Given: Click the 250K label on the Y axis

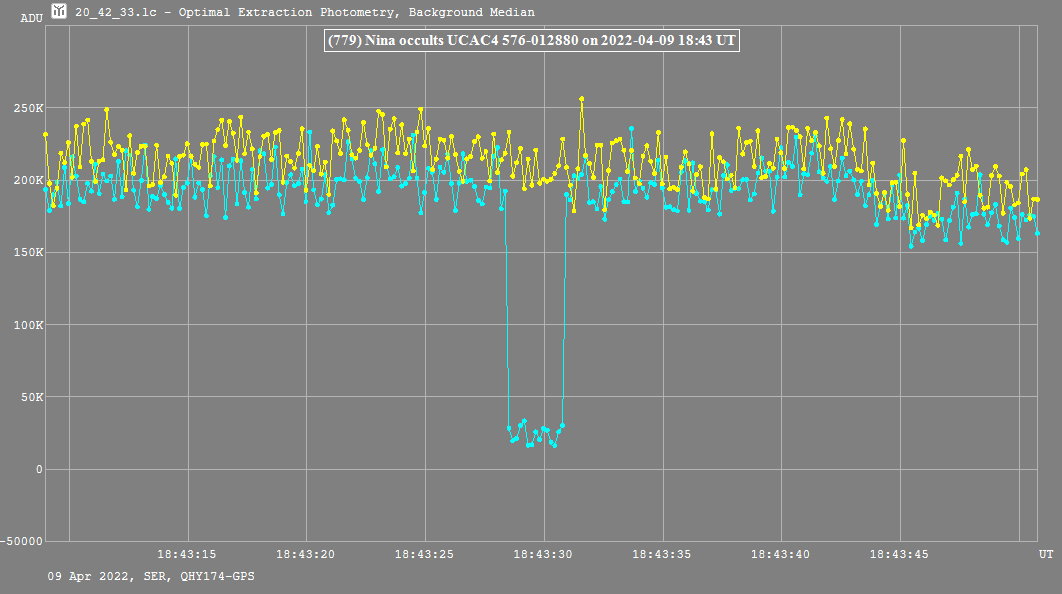Looking at the screenshot, I should (x=27, y=108).
